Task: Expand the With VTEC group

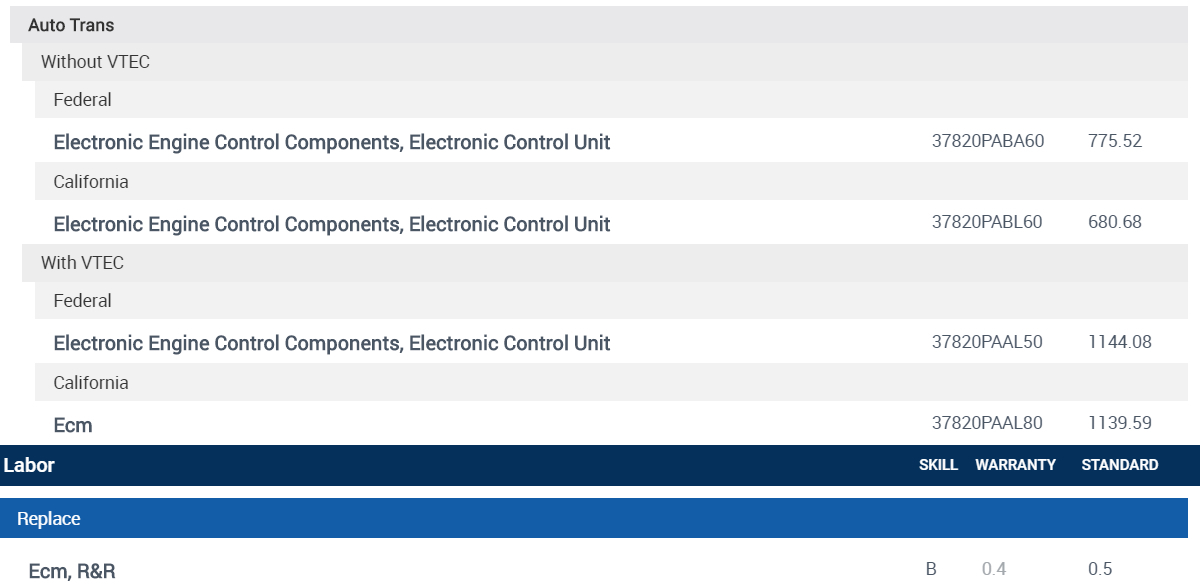Action: 82,263
